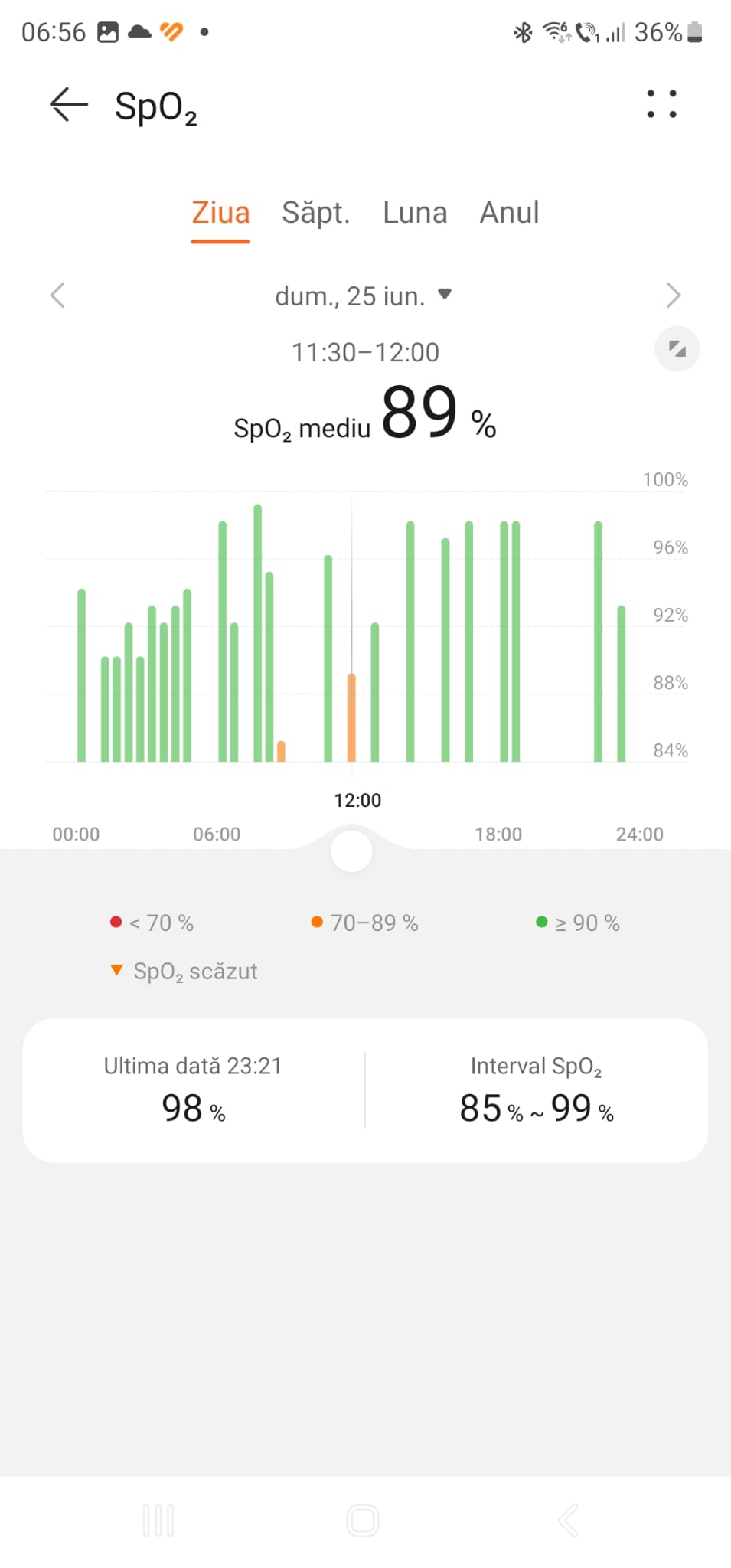Screen dimensions: 731x1568
Task: Switch to the Anul tab
Action: click(x=509, y=213)
